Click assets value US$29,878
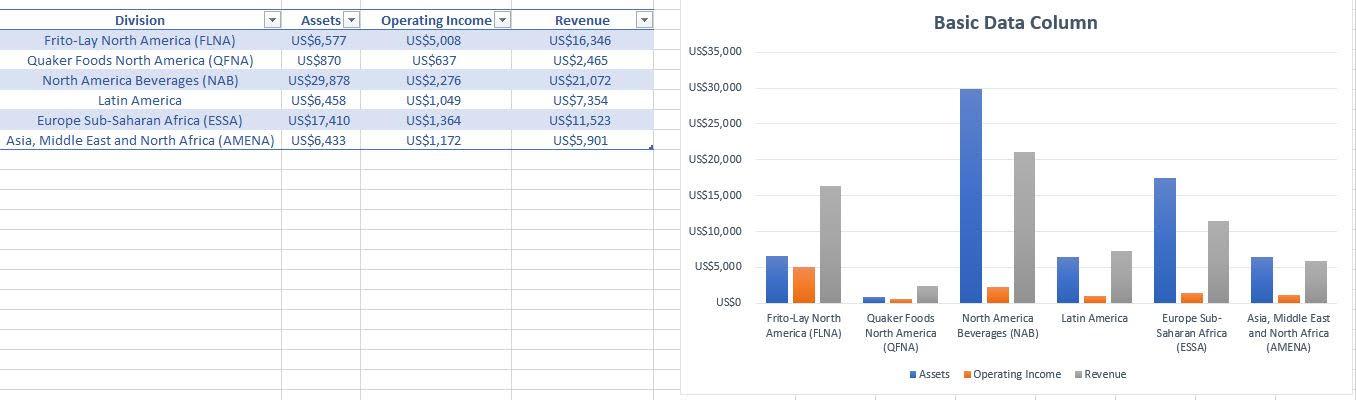The width and height of the screenshot is (1356, 400). 321,80
